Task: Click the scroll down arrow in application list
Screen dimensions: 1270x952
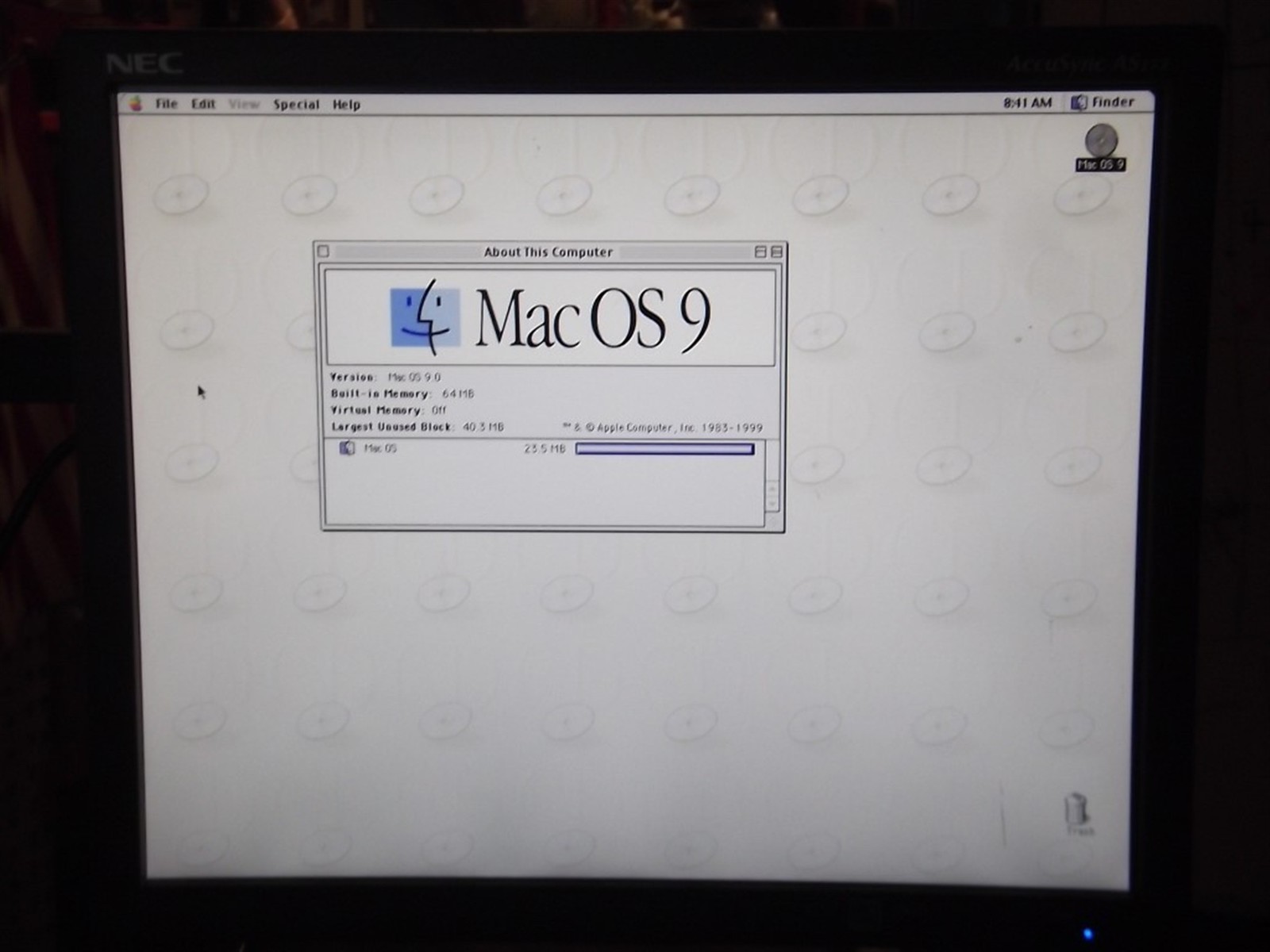Action: (x=772, y=505)
